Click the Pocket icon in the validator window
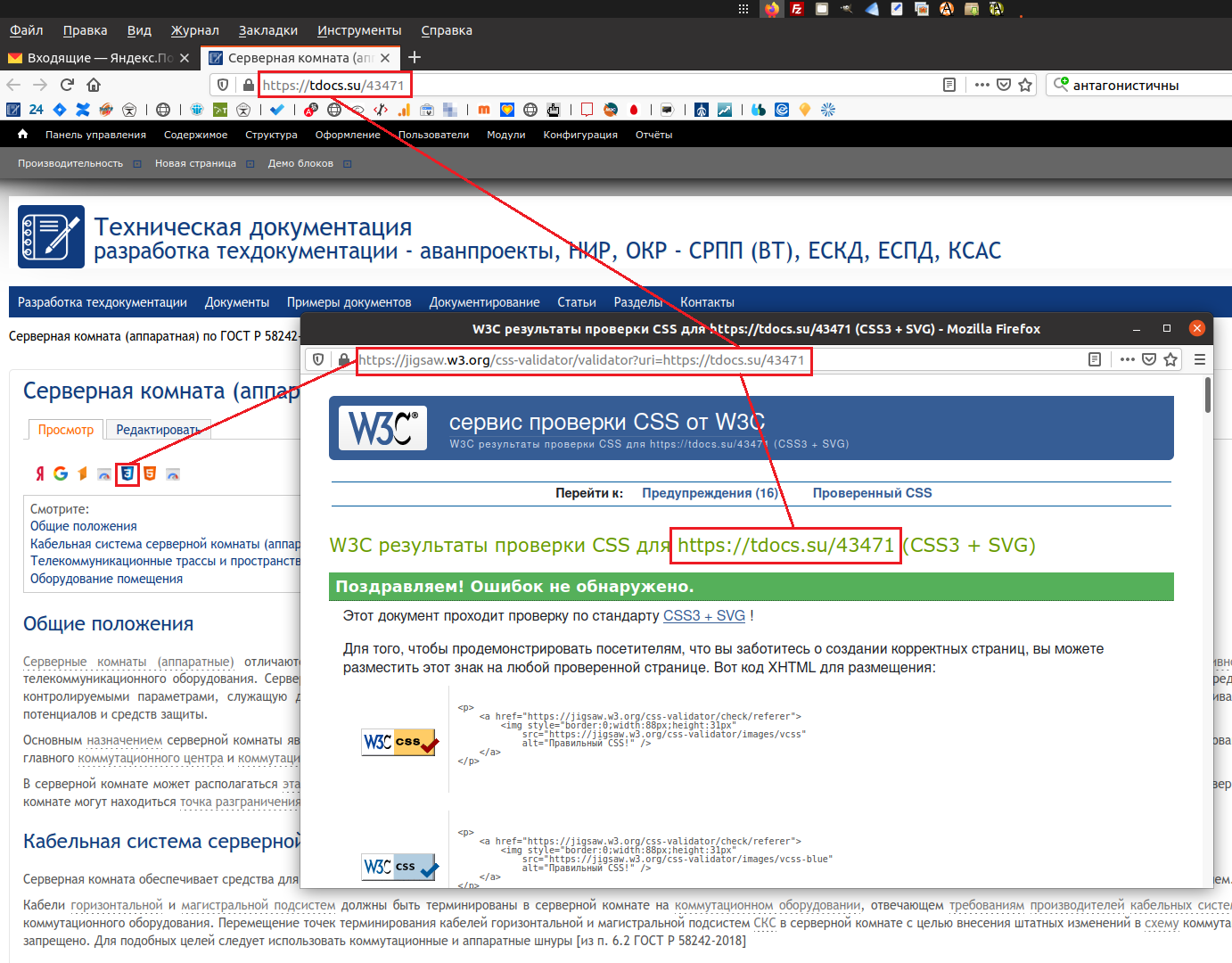The width and height of the screenshot is (1232, 963). (1149, 359)
